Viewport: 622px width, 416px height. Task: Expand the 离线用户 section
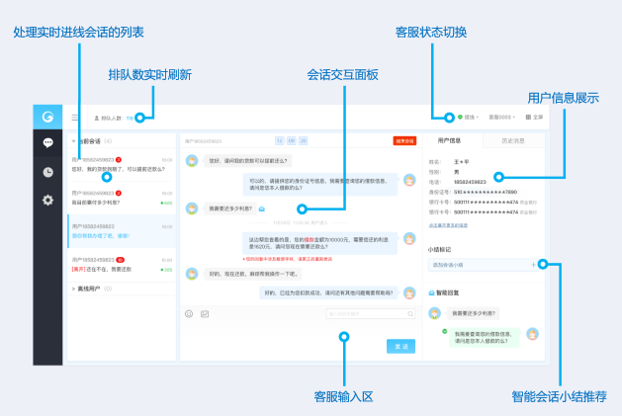click(73, 288)
